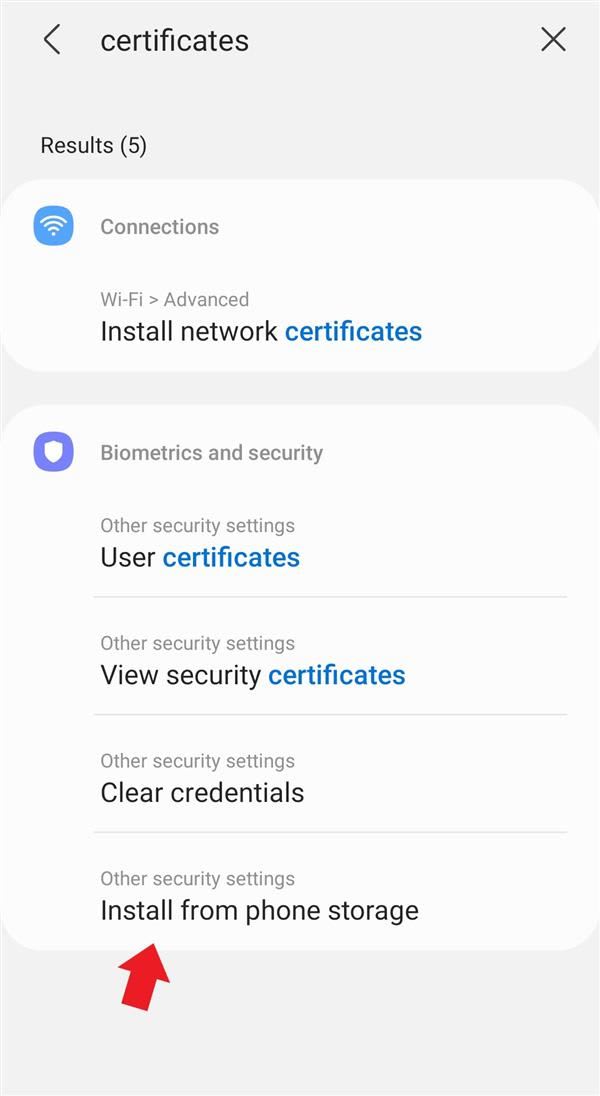The height and width of the screenshot is (1096, 600).
Task: Open the Connections category header
Action: (159, 227)
